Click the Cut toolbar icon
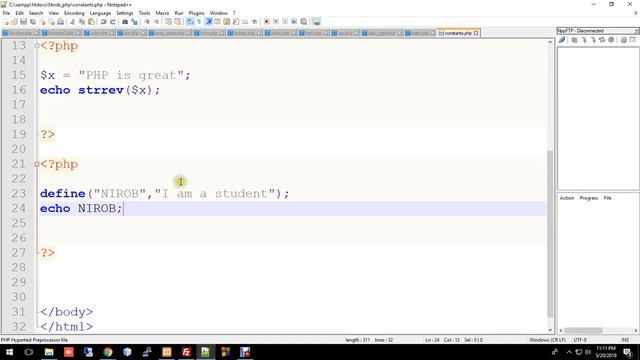 (x=72, y=22)
